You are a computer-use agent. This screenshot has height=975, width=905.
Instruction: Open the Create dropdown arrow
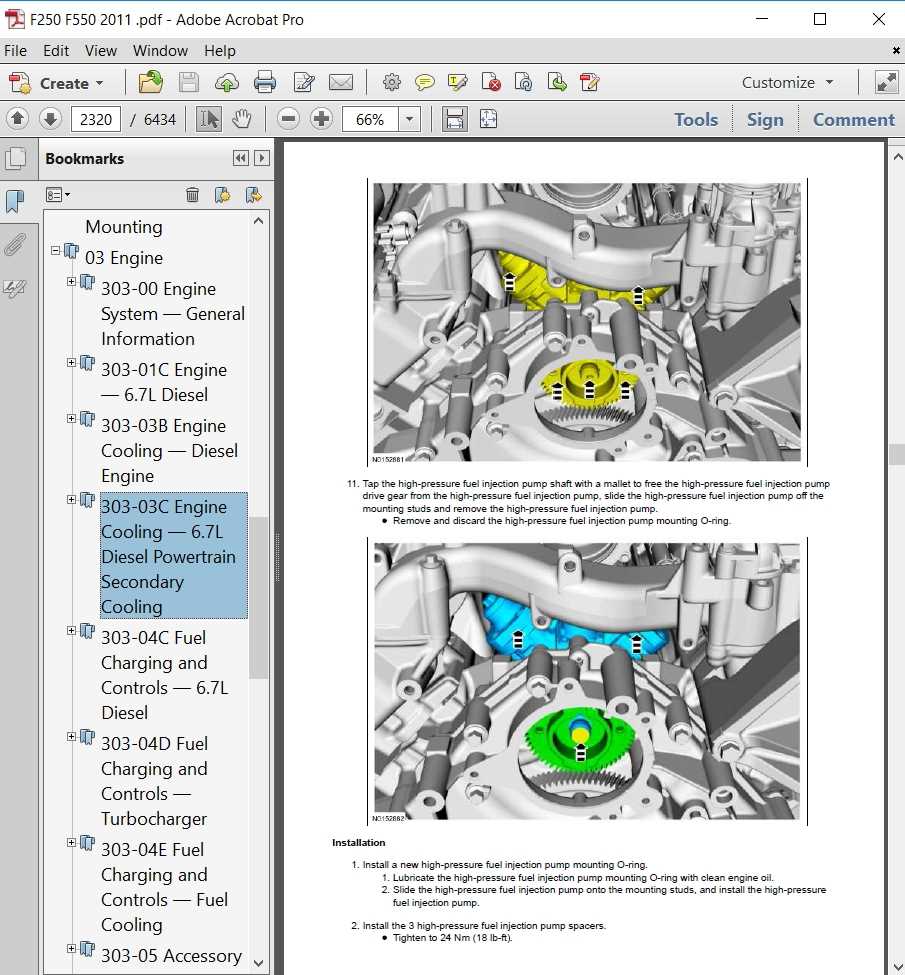click(x=100, y=83)
